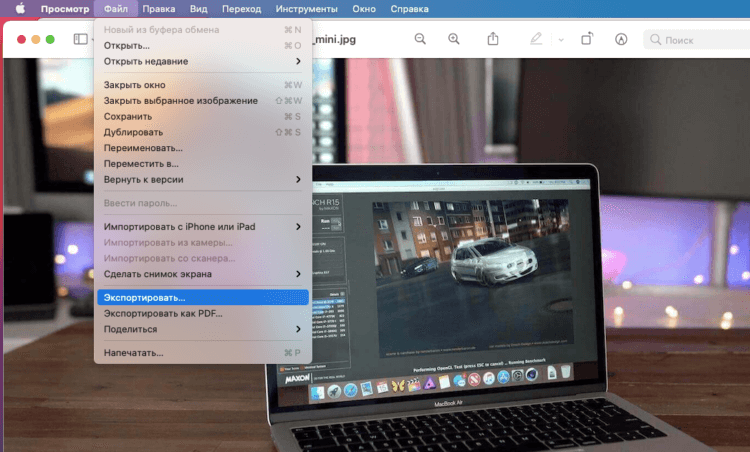Open the 'Инструменты' menu in menu bar
Image resolution: width=750 pixels, height=452 pixels.
pos(277,8)
